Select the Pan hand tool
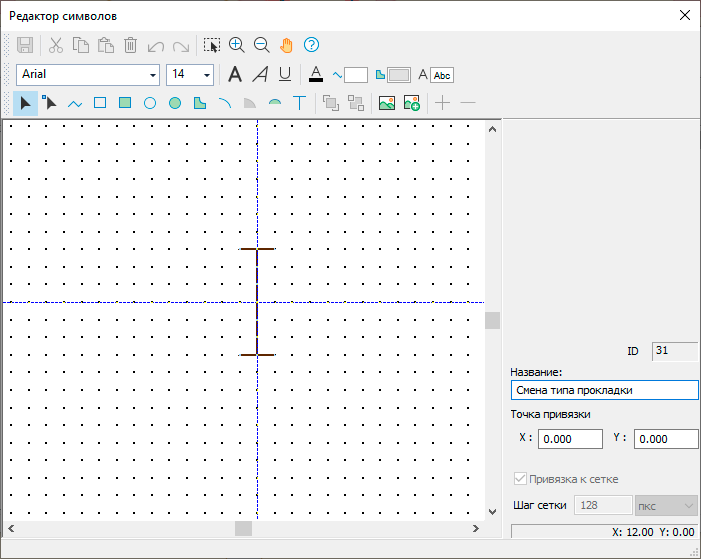This screenshot has height=559, width=701. click(x=287, y=45)
